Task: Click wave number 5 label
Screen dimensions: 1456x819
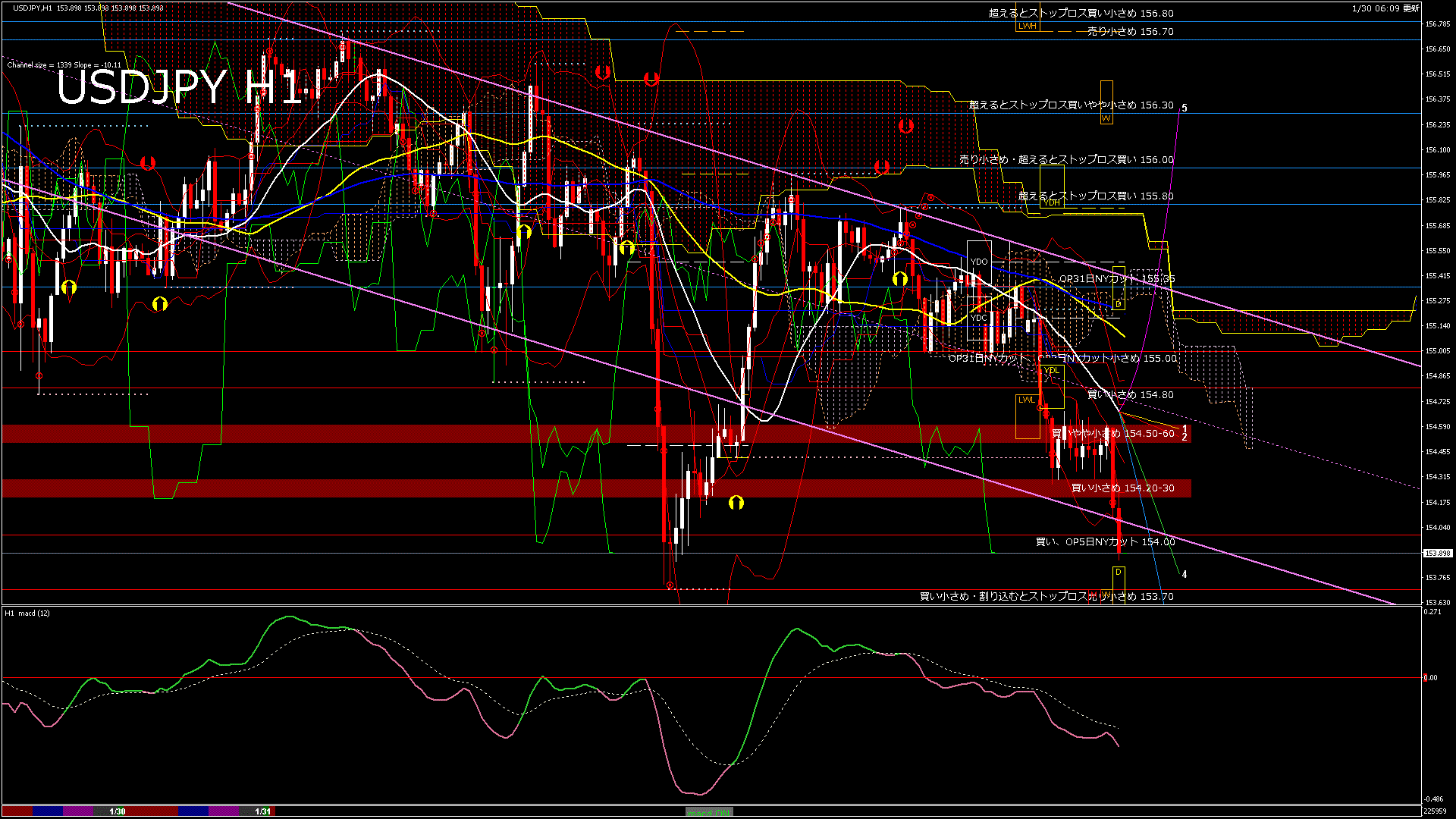Action: (x=1185, y=108)
